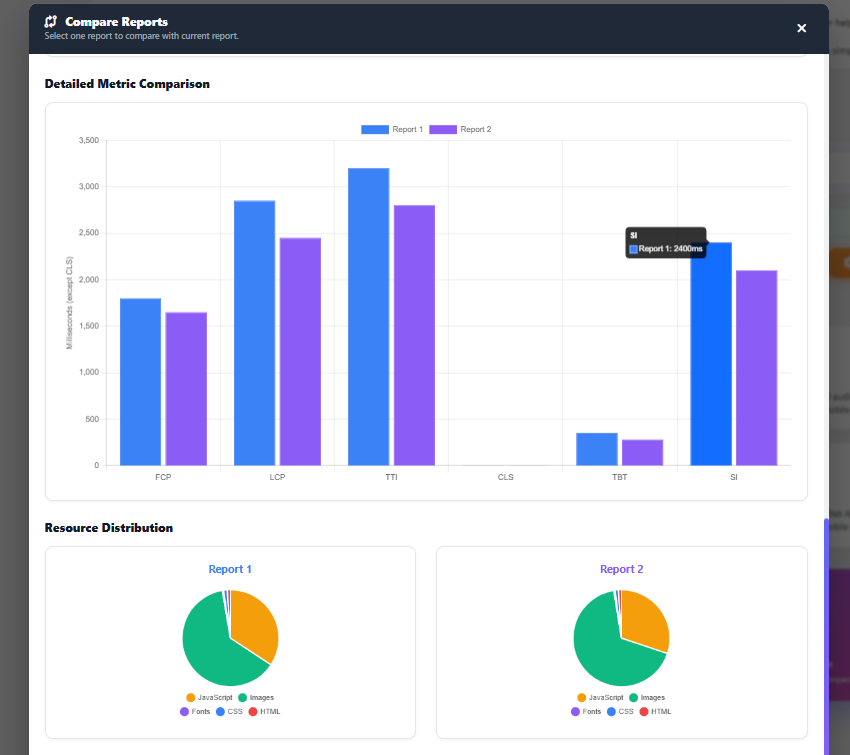Click the compare arrows icon in the header
Screen dimensions: 850x755
tap(51, 21)
